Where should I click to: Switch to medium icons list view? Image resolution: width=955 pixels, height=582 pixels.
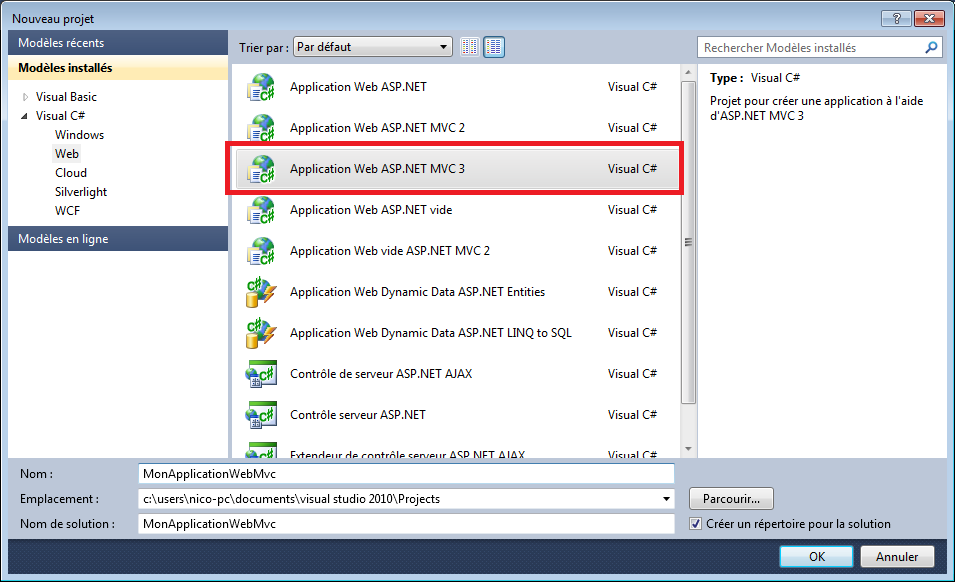(x=494, y=47)
